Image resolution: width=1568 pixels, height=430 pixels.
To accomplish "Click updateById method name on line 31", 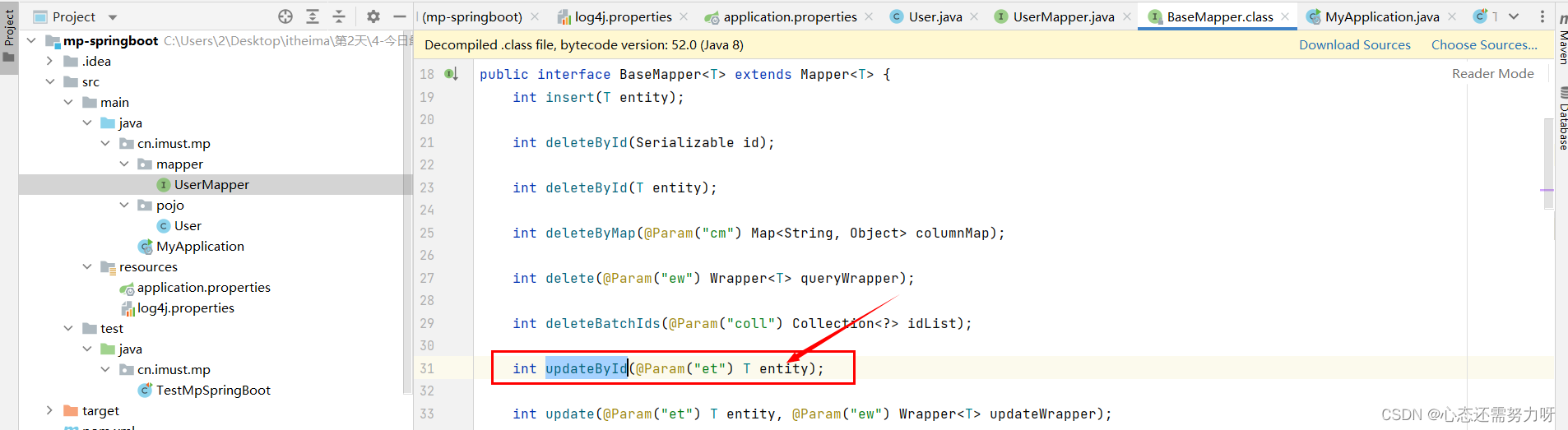I will coord(587,368).
